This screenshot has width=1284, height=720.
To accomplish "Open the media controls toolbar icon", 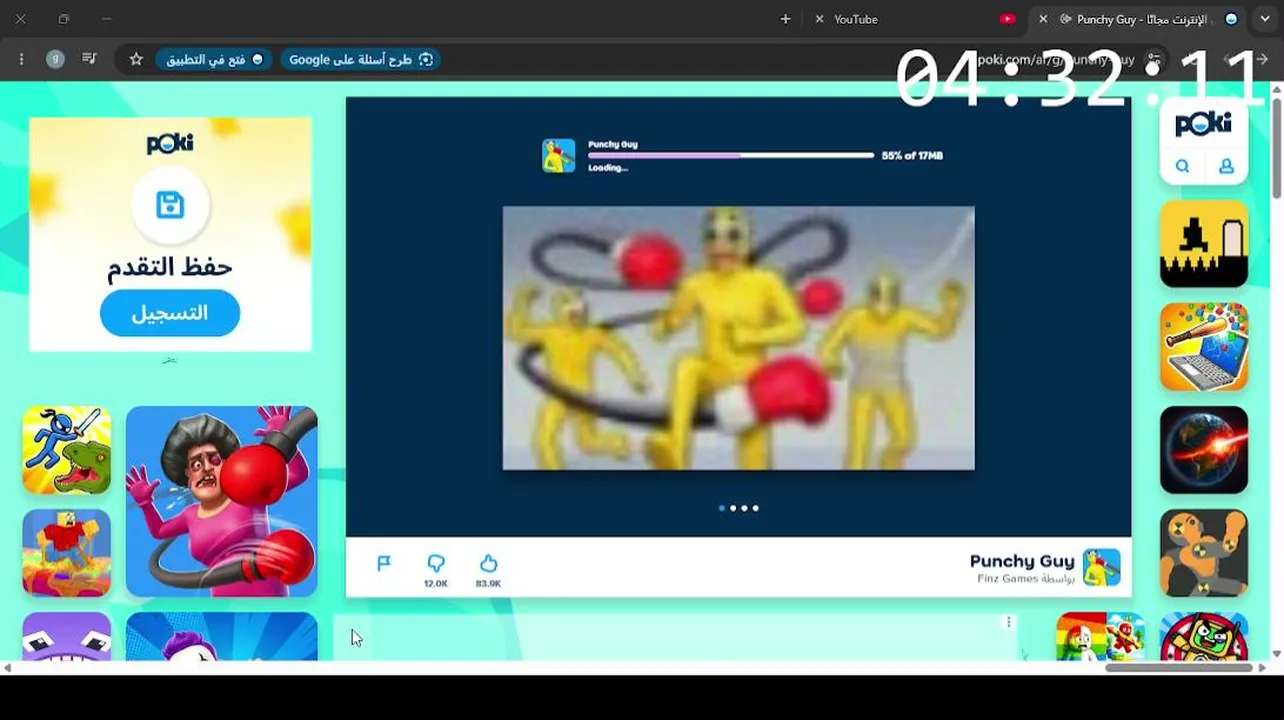I will point(89,59).
